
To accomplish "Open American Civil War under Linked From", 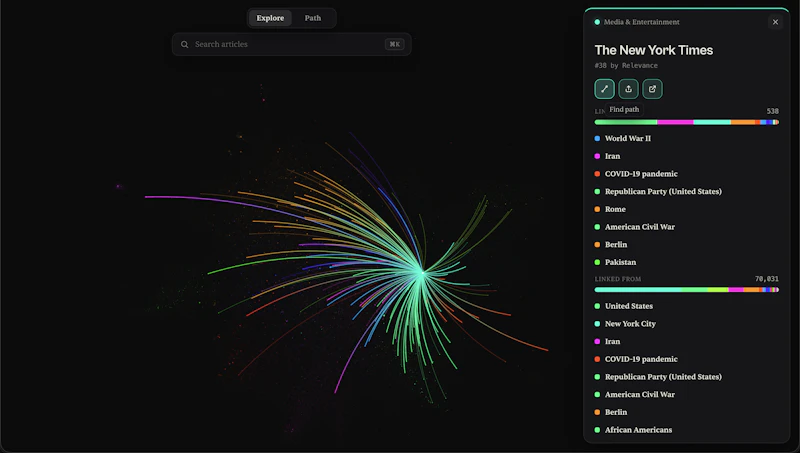I will [639, 394].
